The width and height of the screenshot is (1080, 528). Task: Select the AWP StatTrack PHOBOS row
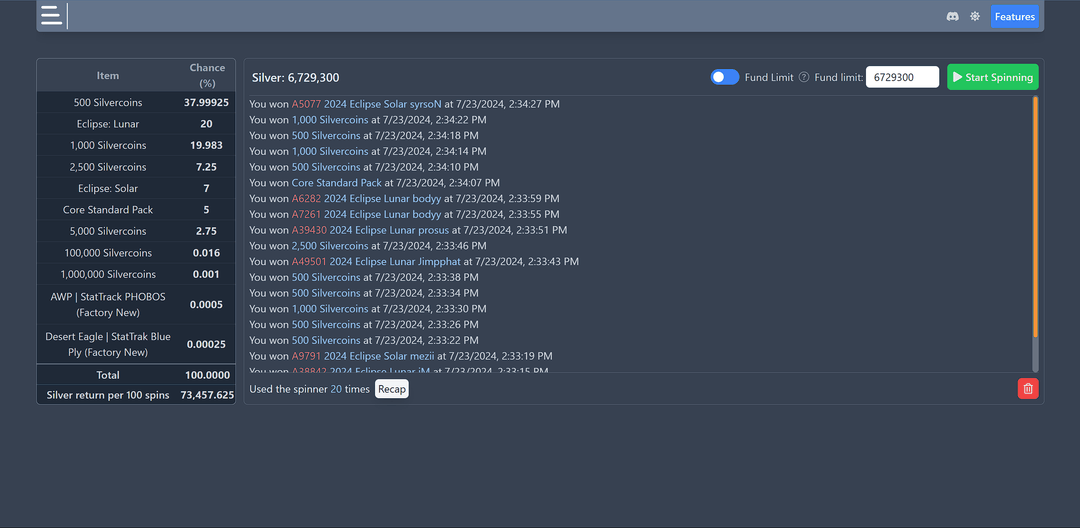(x=136, y=305)
